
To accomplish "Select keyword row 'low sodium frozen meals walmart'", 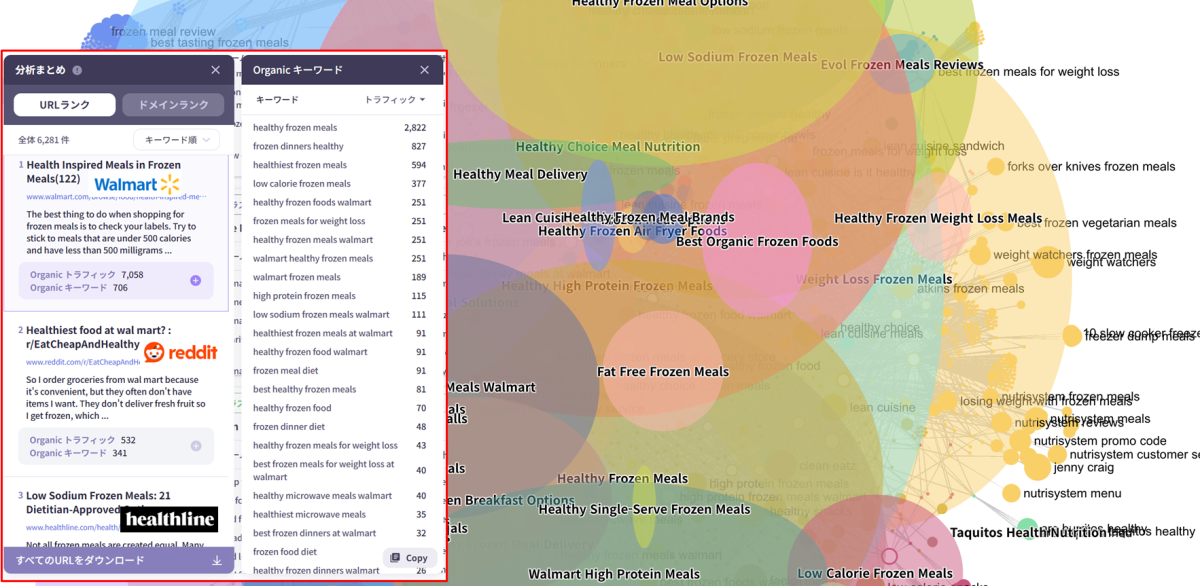I will coord(339,315).
